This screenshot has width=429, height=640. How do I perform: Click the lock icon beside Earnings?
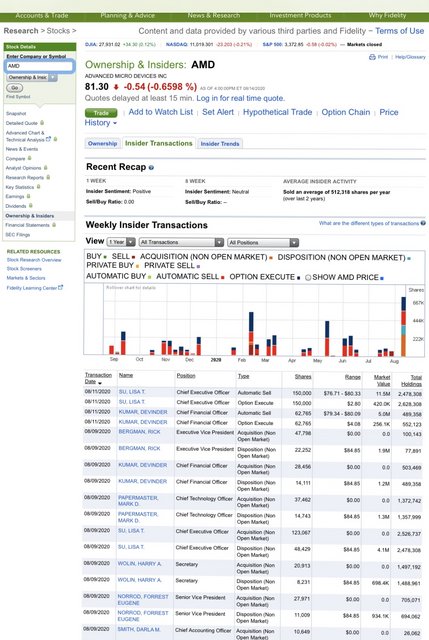pos(28,196)
